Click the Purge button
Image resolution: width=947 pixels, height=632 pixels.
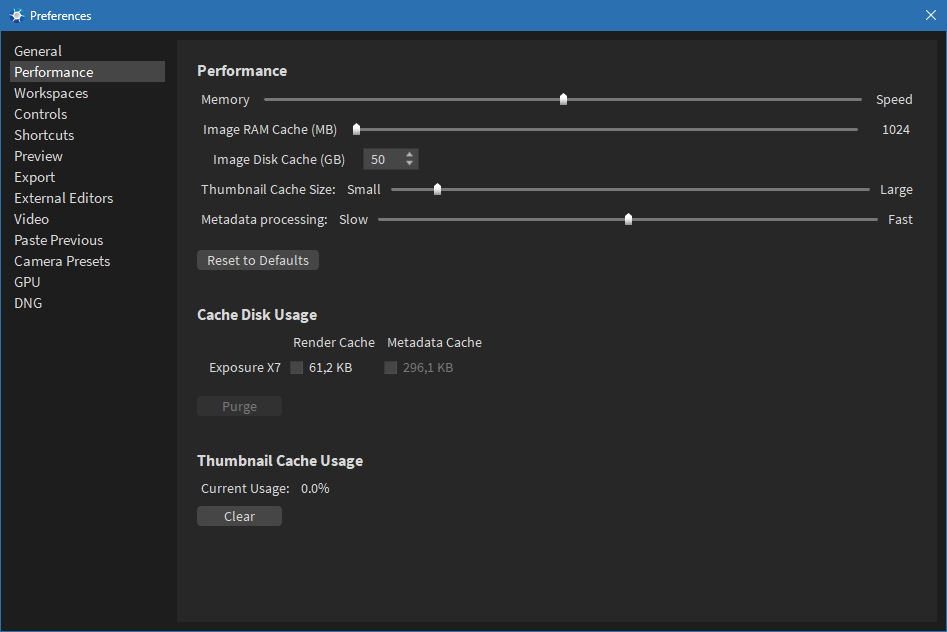coord(239,406)
